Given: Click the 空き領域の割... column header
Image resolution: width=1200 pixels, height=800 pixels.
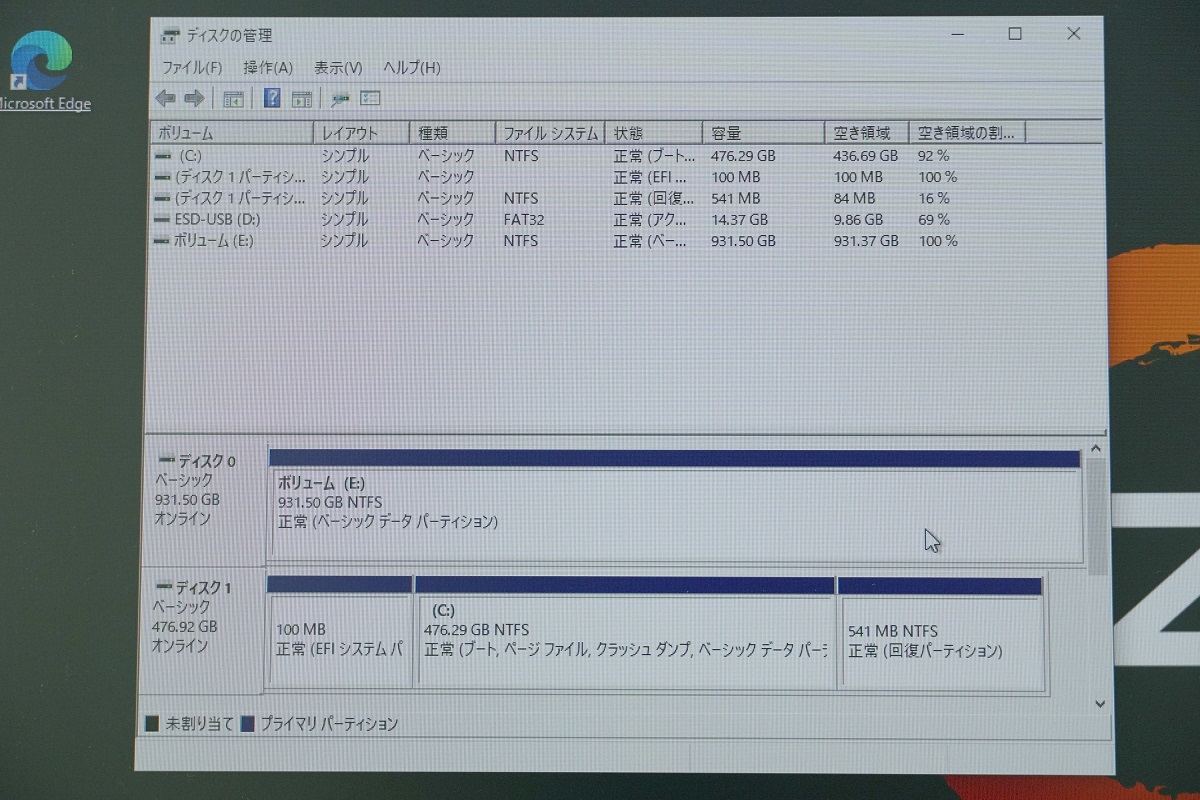Looking at the screenshot, I should (968, 133).
